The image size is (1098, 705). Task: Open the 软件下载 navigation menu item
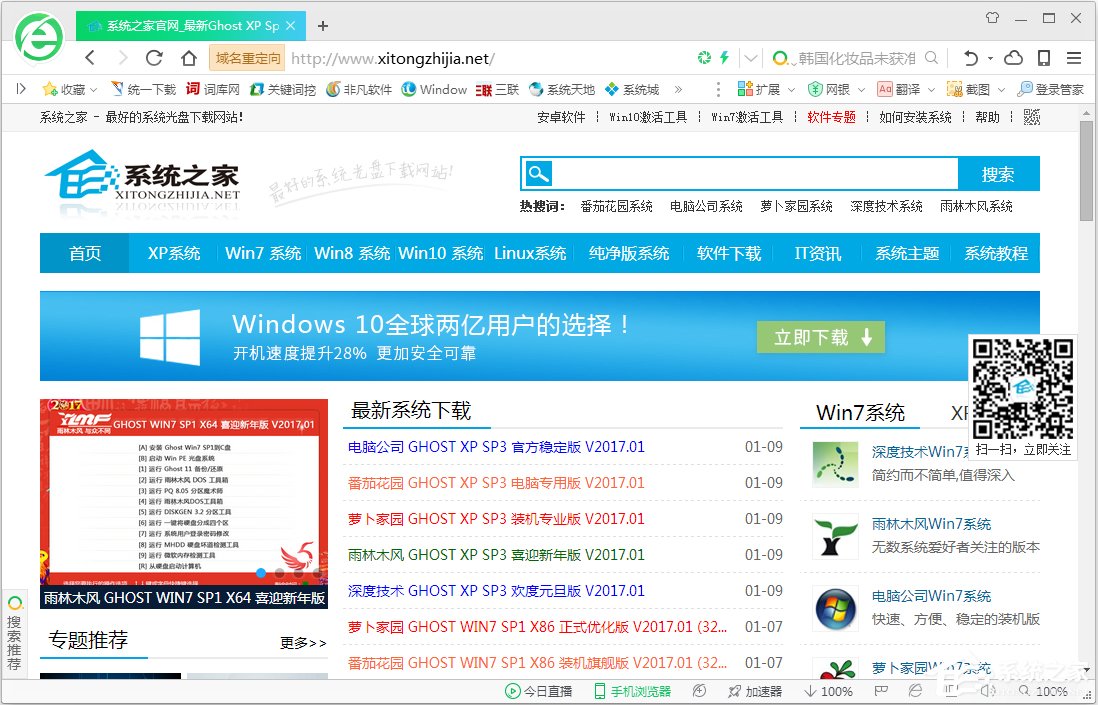pyautogui.click(x=728, y=253)
